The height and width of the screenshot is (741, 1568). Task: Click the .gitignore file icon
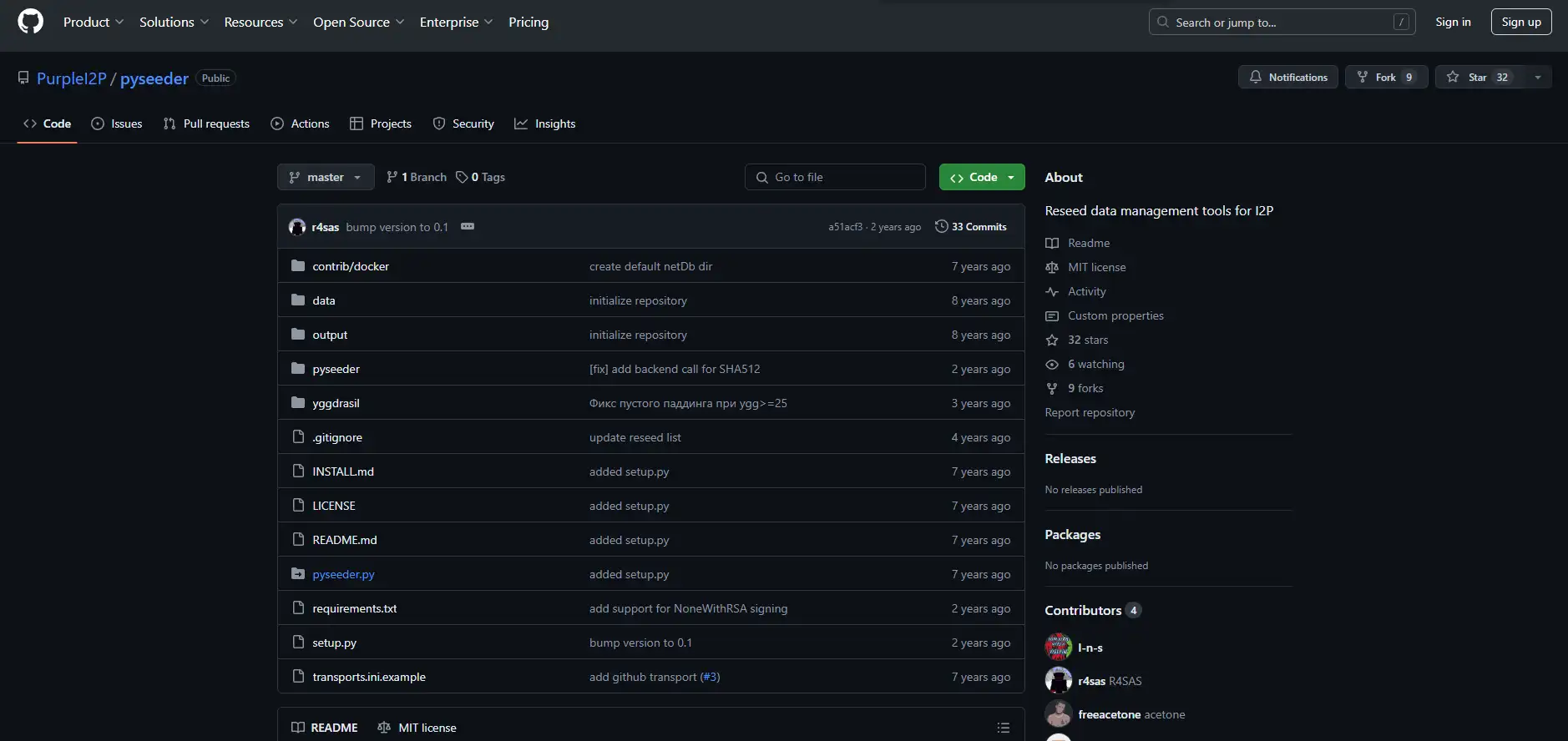[298, 437]
